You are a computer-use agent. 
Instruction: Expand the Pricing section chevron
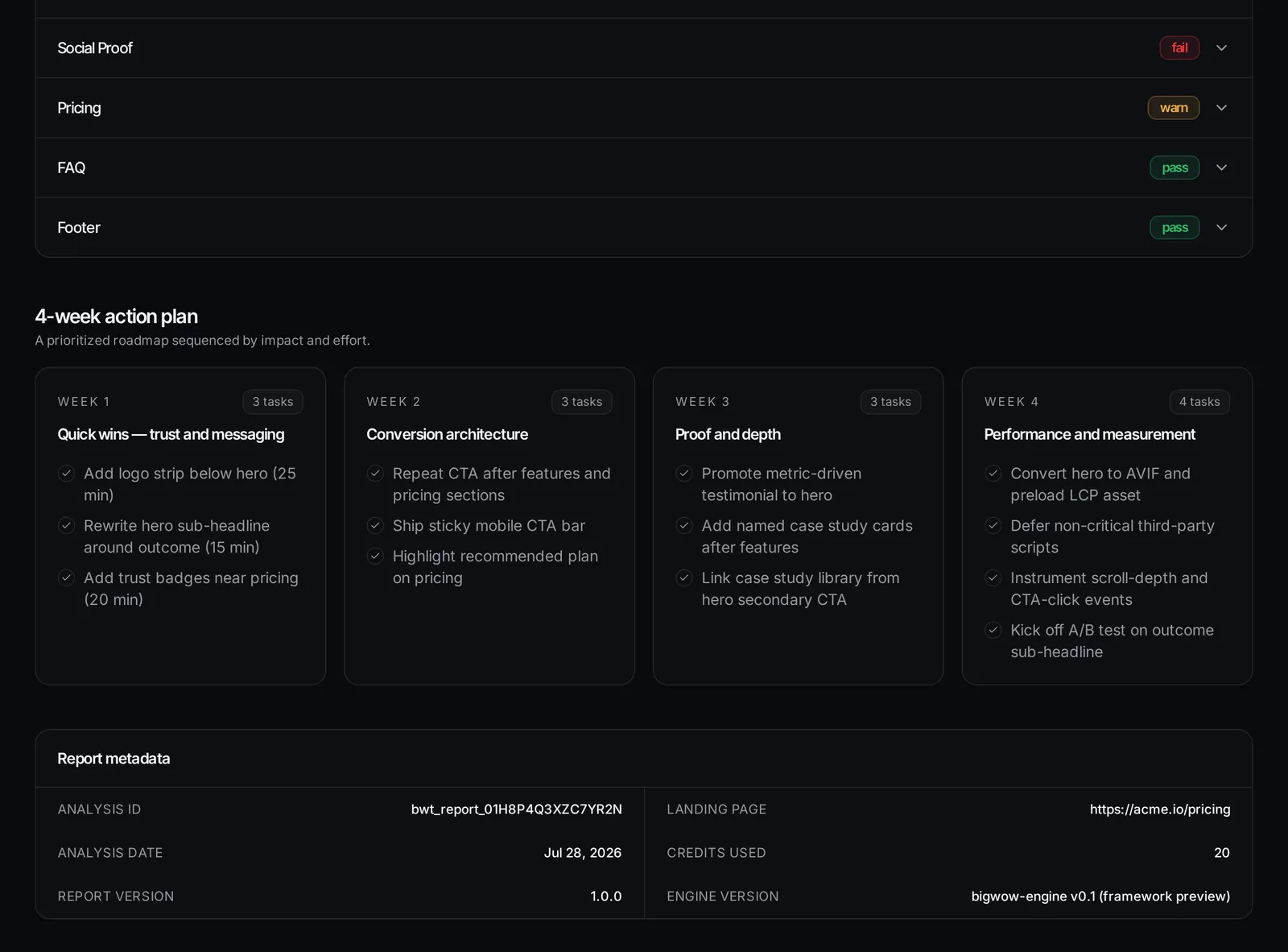pos(1221,108)
